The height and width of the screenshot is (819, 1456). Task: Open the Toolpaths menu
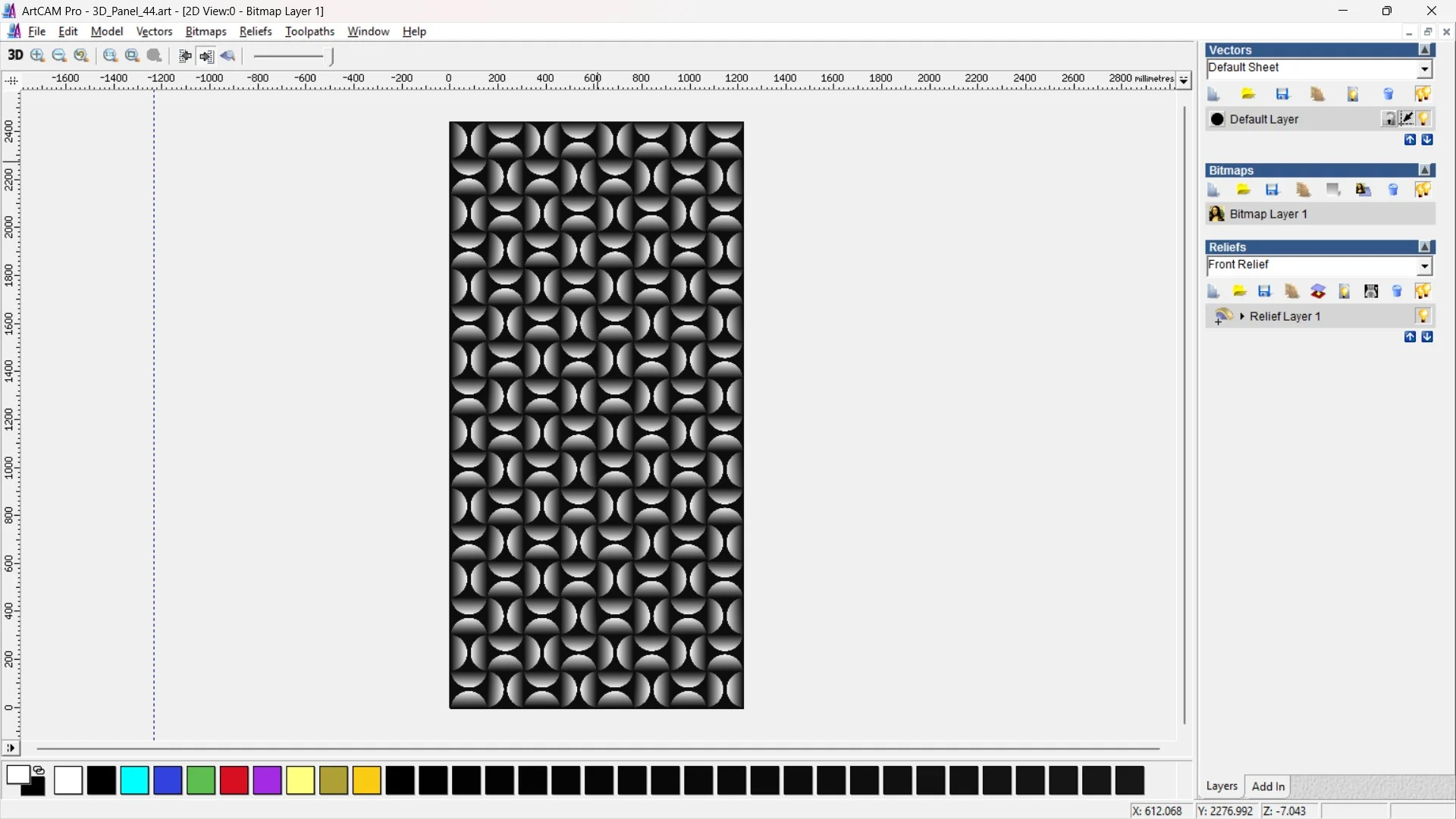coord(309,31)
